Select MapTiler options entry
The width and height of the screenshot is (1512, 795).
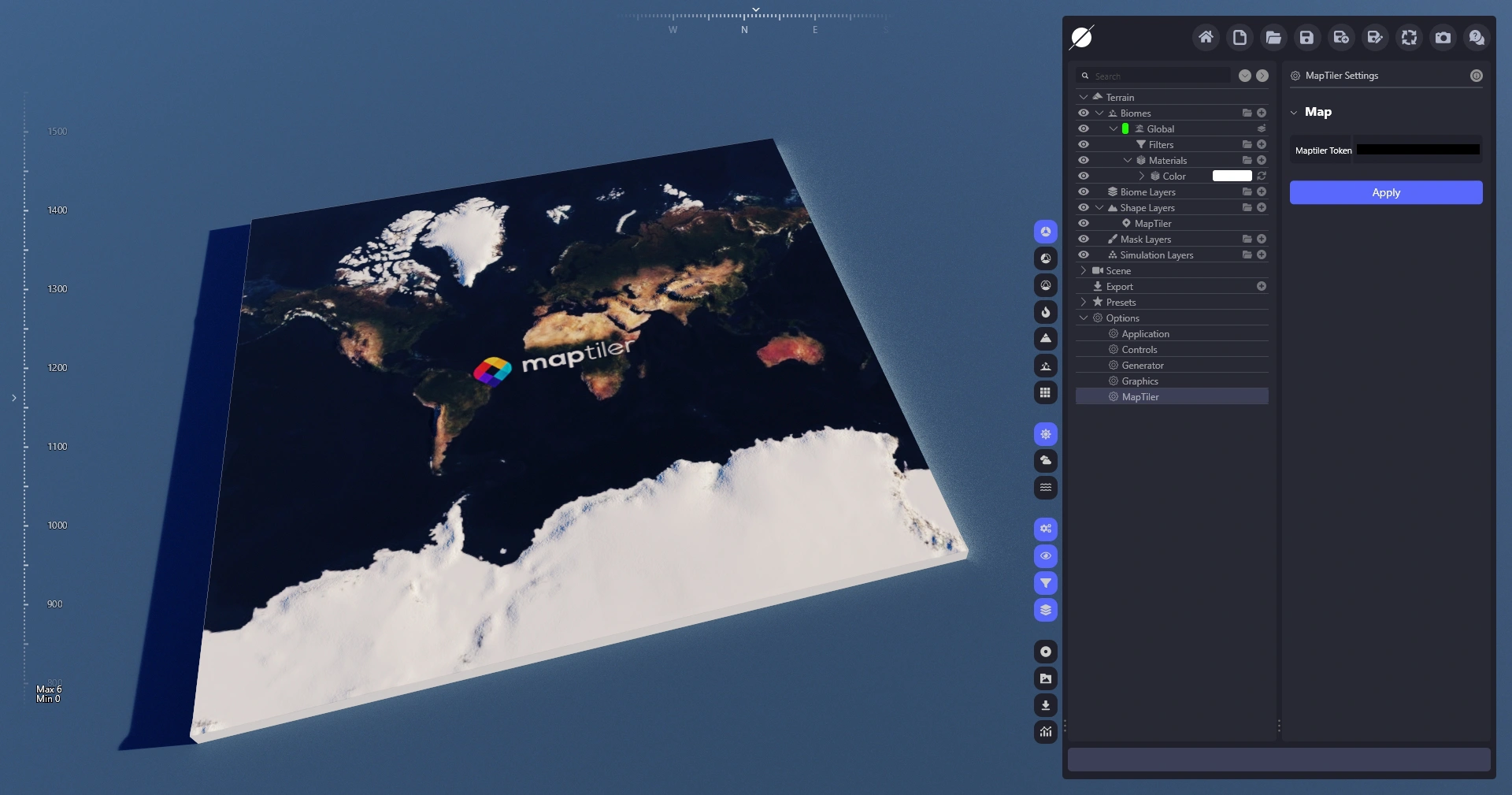click(1172, 396)
